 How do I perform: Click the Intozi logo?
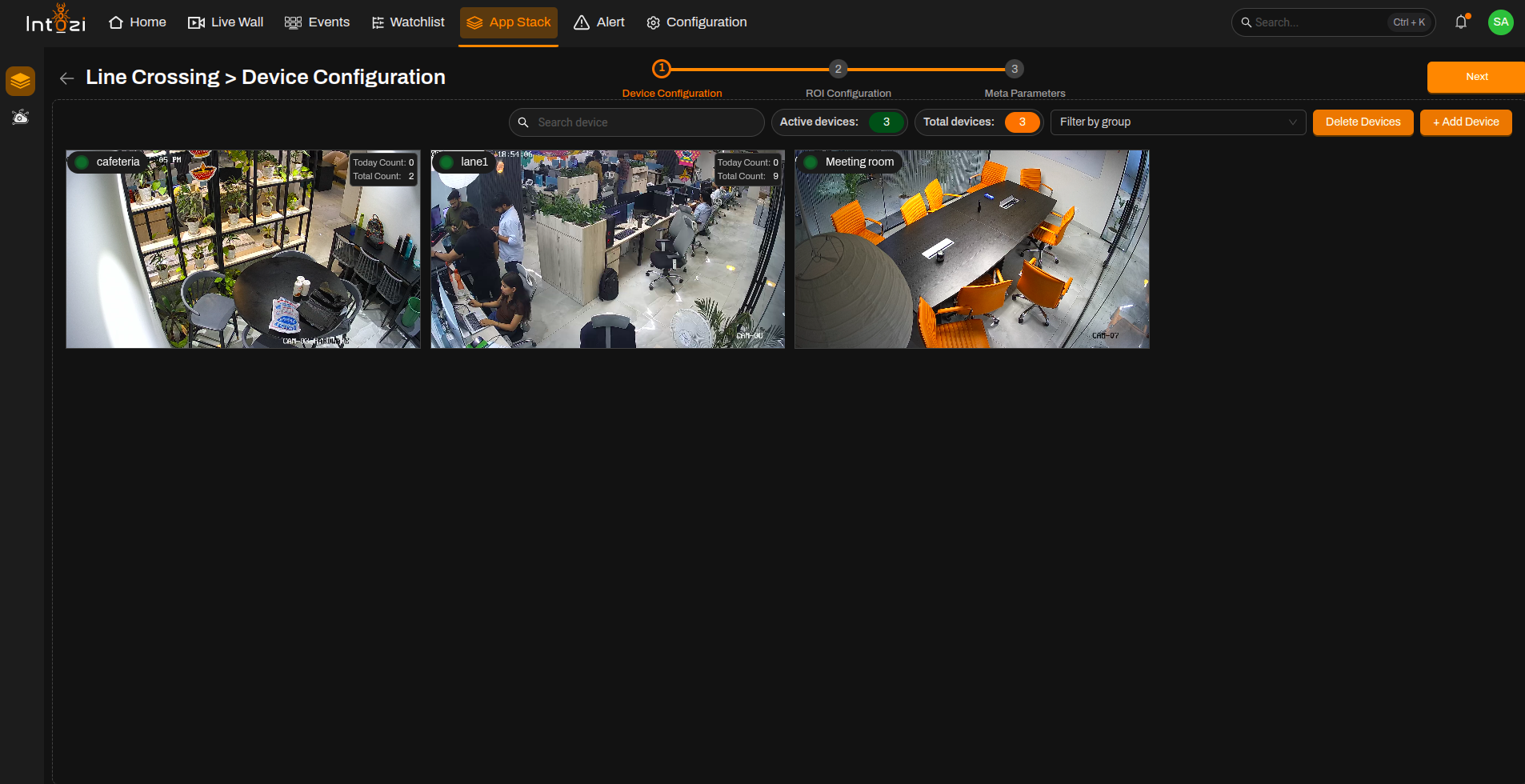56,19
